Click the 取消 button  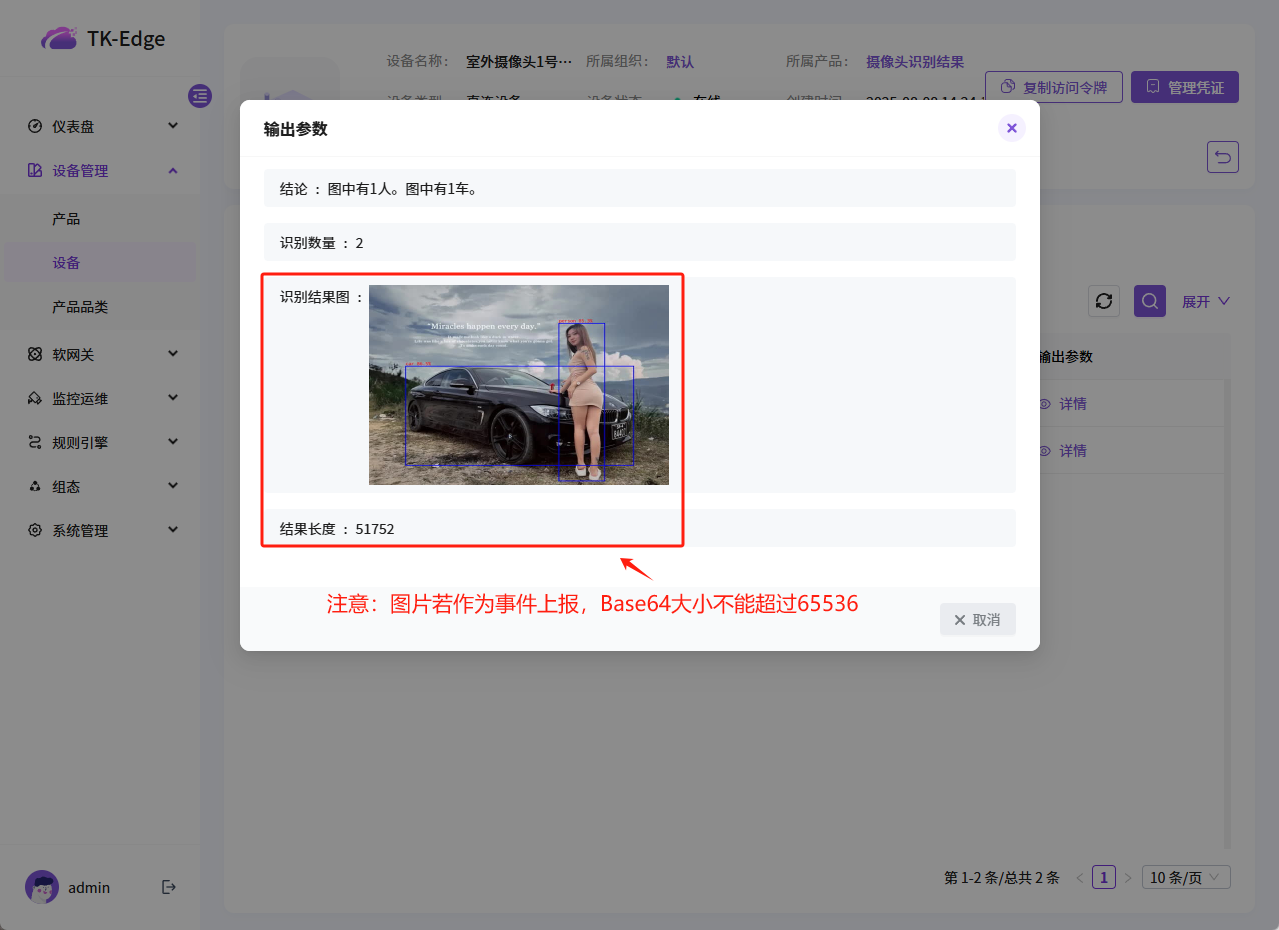click(977, 620)
